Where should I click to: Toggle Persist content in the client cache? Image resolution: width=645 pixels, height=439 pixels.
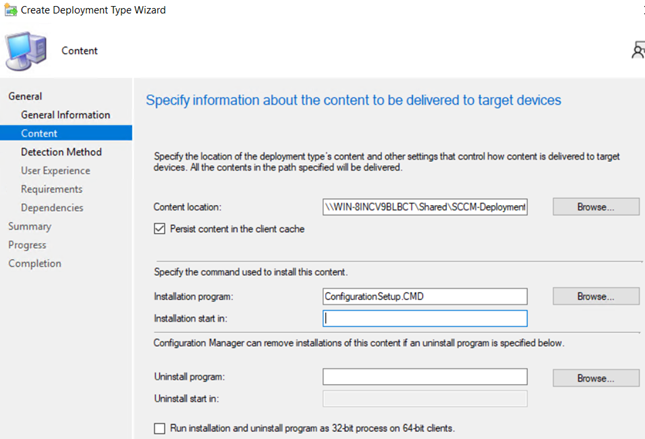[161, 229]
